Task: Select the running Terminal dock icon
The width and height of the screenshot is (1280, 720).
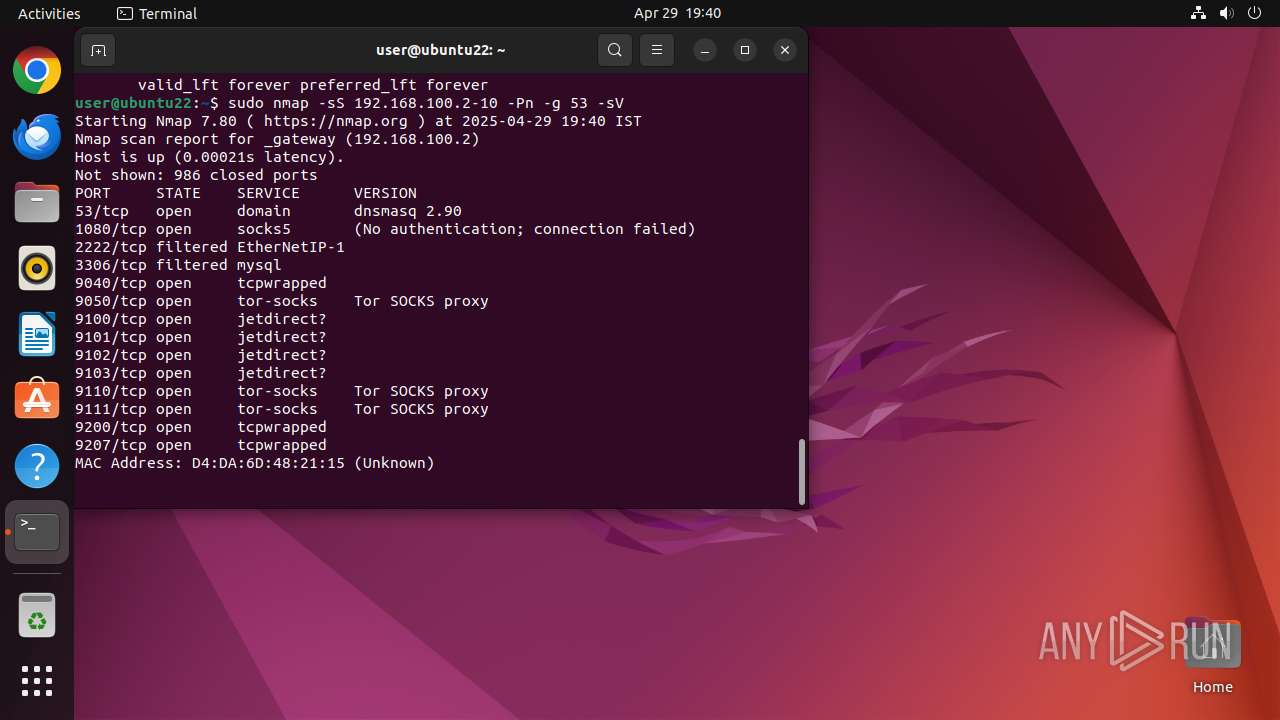Action: coord(37,532)
